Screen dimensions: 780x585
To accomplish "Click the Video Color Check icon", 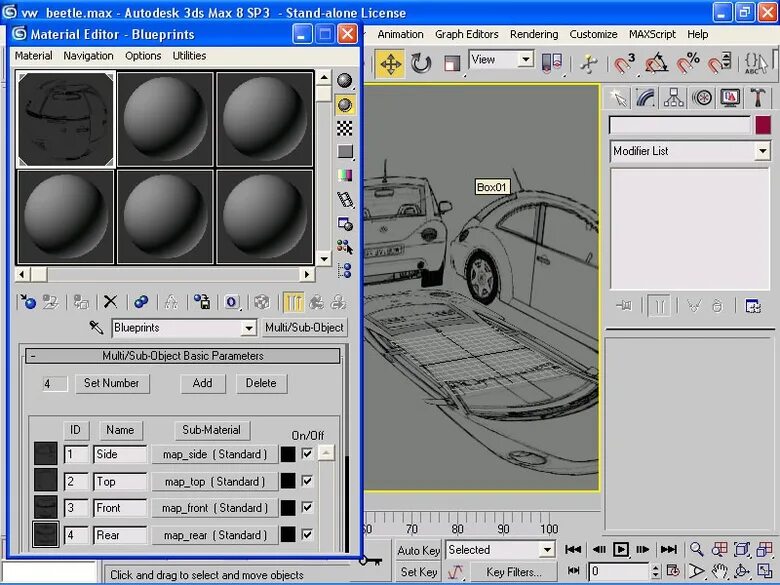I will pyautogui.click(x=345, y=175).
